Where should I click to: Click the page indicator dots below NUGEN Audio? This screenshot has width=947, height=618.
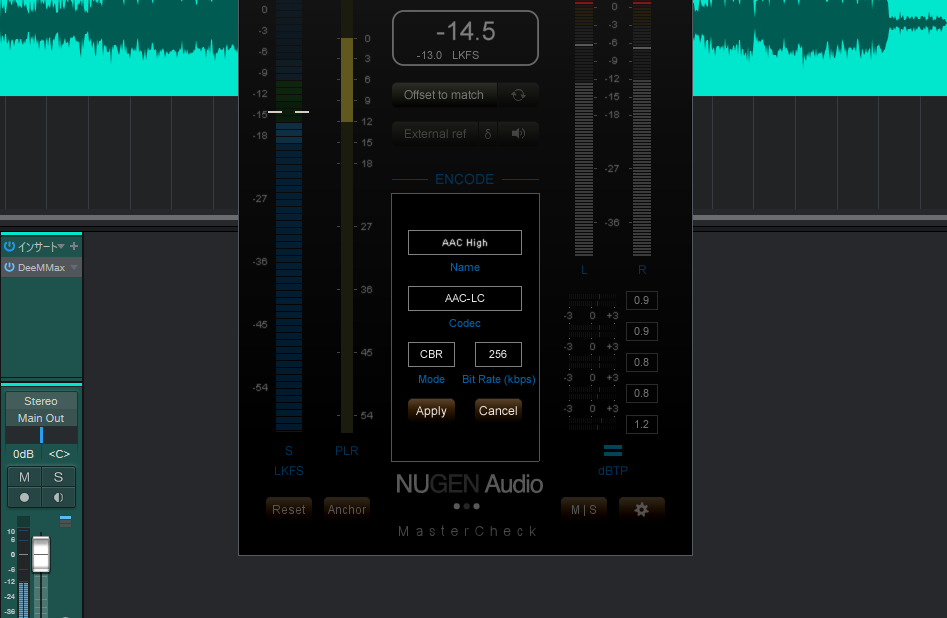[466, 506]
